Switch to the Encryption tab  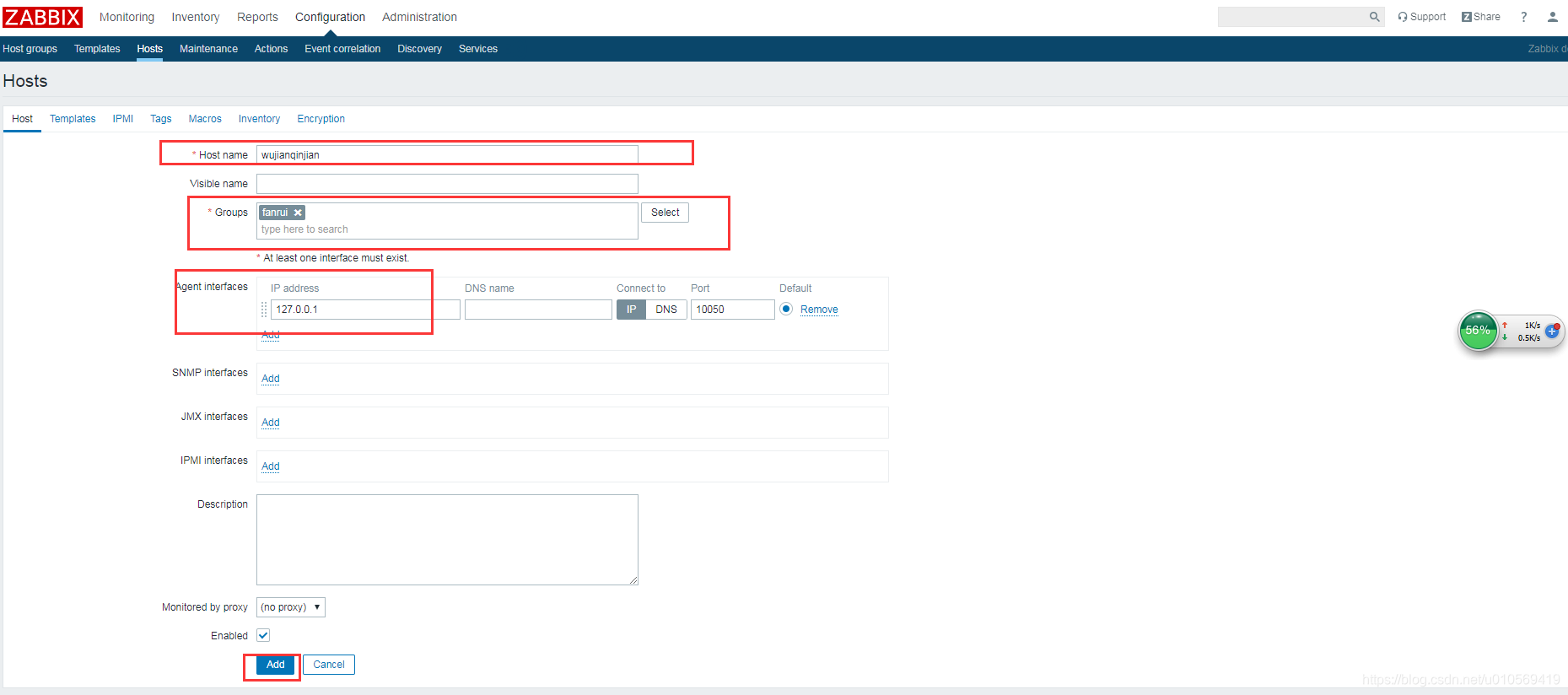pyautogui.click(x=321, y=119)
